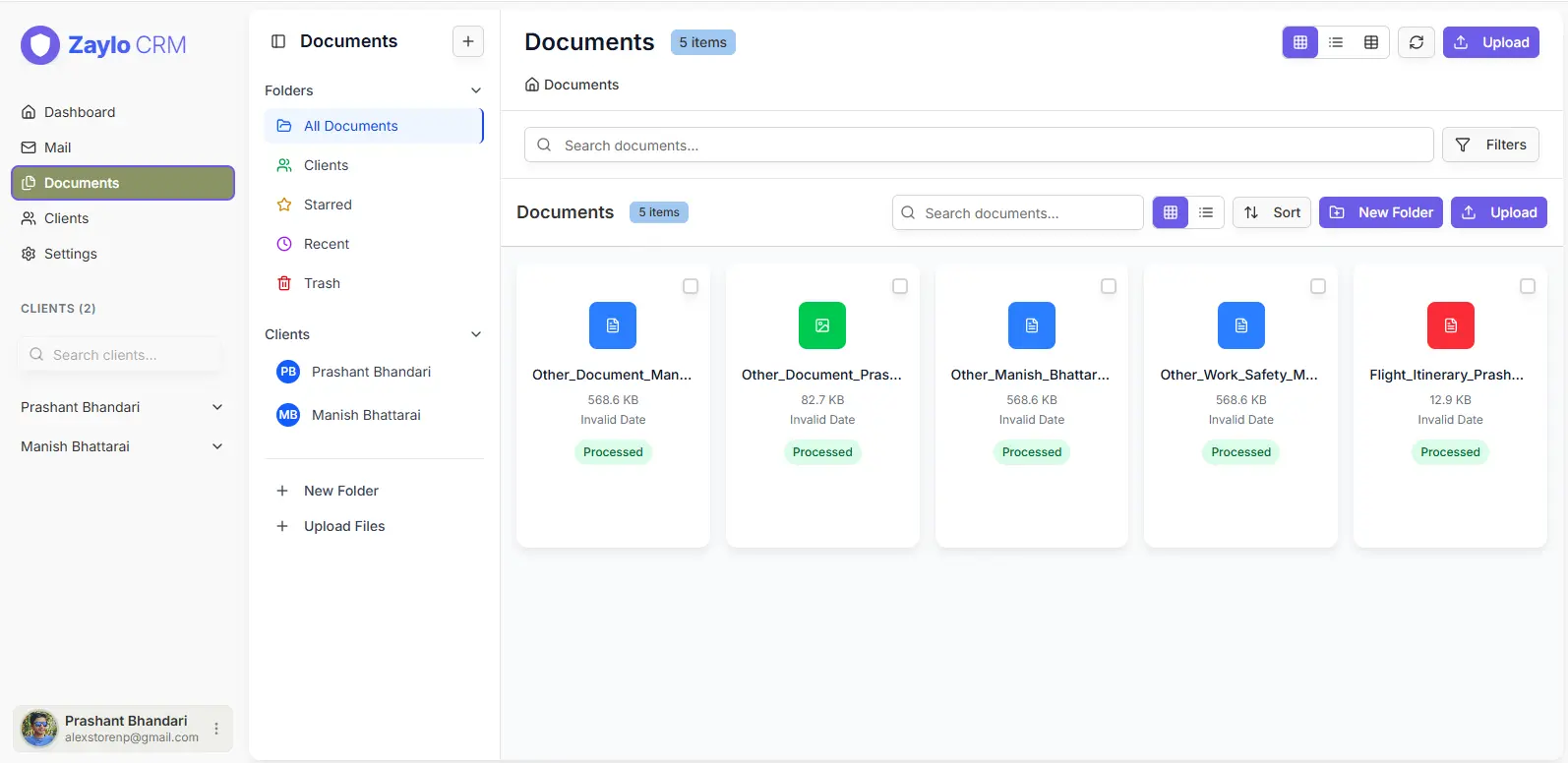Click the alexstorenp@gmail.com email text
The width and height of the screenshot is (1568, 763).
click(132, 737)
